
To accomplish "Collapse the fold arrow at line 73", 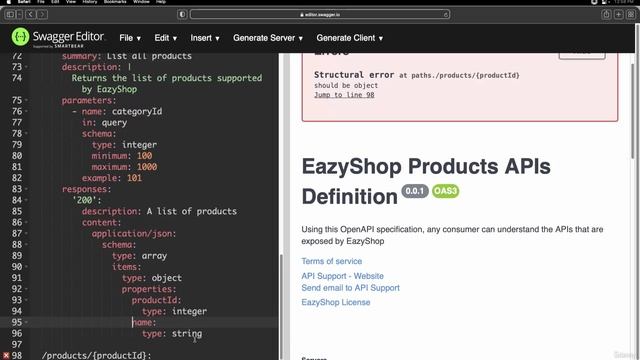I will [26, 67].
